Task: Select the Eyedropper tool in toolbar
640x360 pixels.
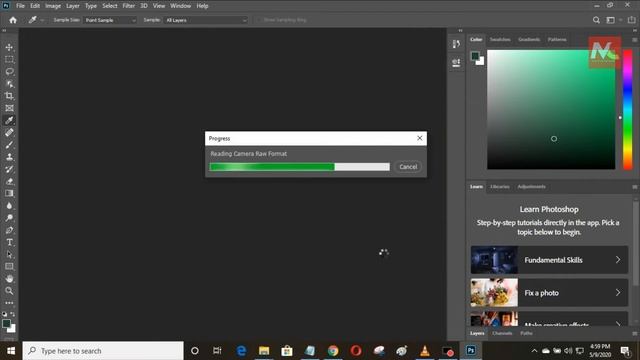Action: tap(9, 120)
